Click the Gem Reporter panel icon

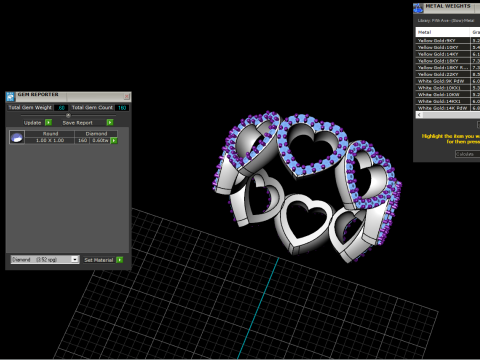pyautogui.click(x=10, y=97)
